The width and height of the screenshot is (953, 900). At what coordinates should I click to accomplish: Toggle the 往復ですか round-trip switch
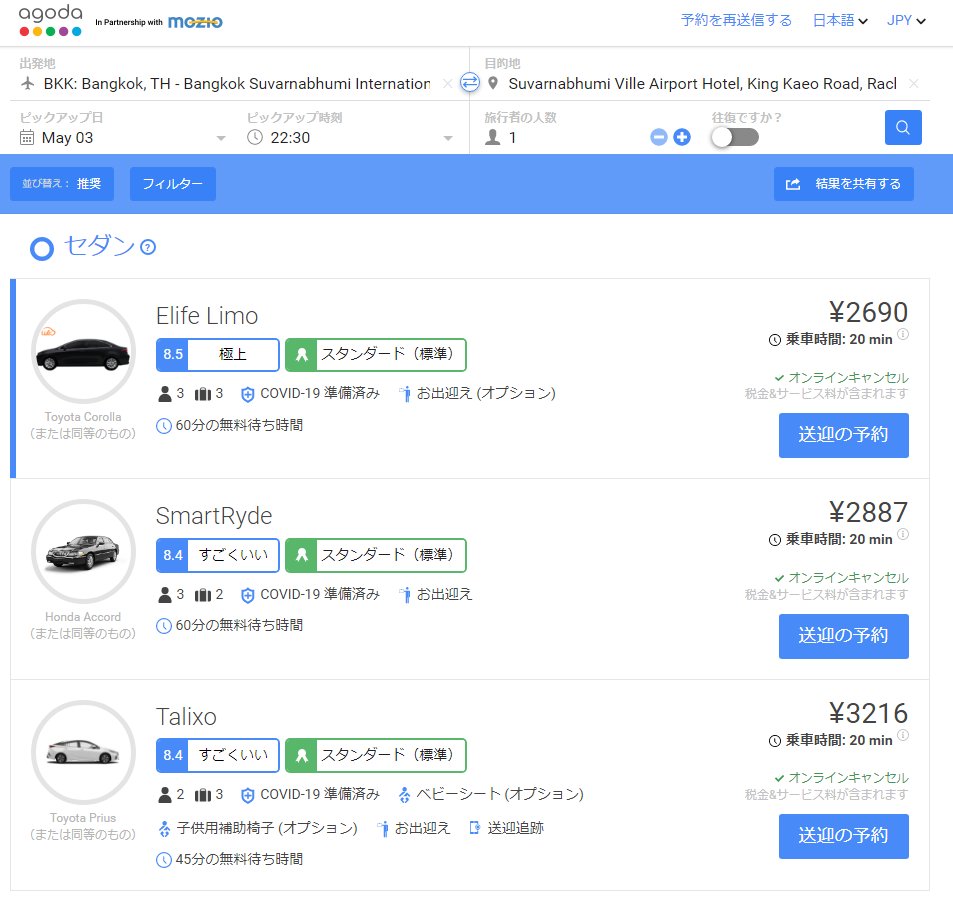coord(735,137)
